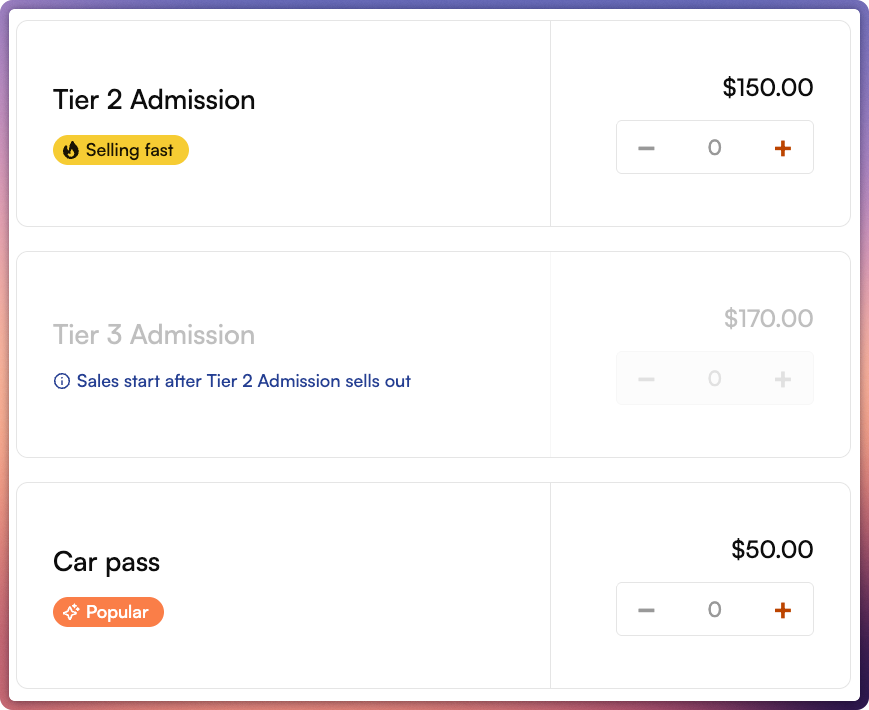869x710 pixels.
Task: Click the sparkle icon in Popular badge
Action: (71, 613)
